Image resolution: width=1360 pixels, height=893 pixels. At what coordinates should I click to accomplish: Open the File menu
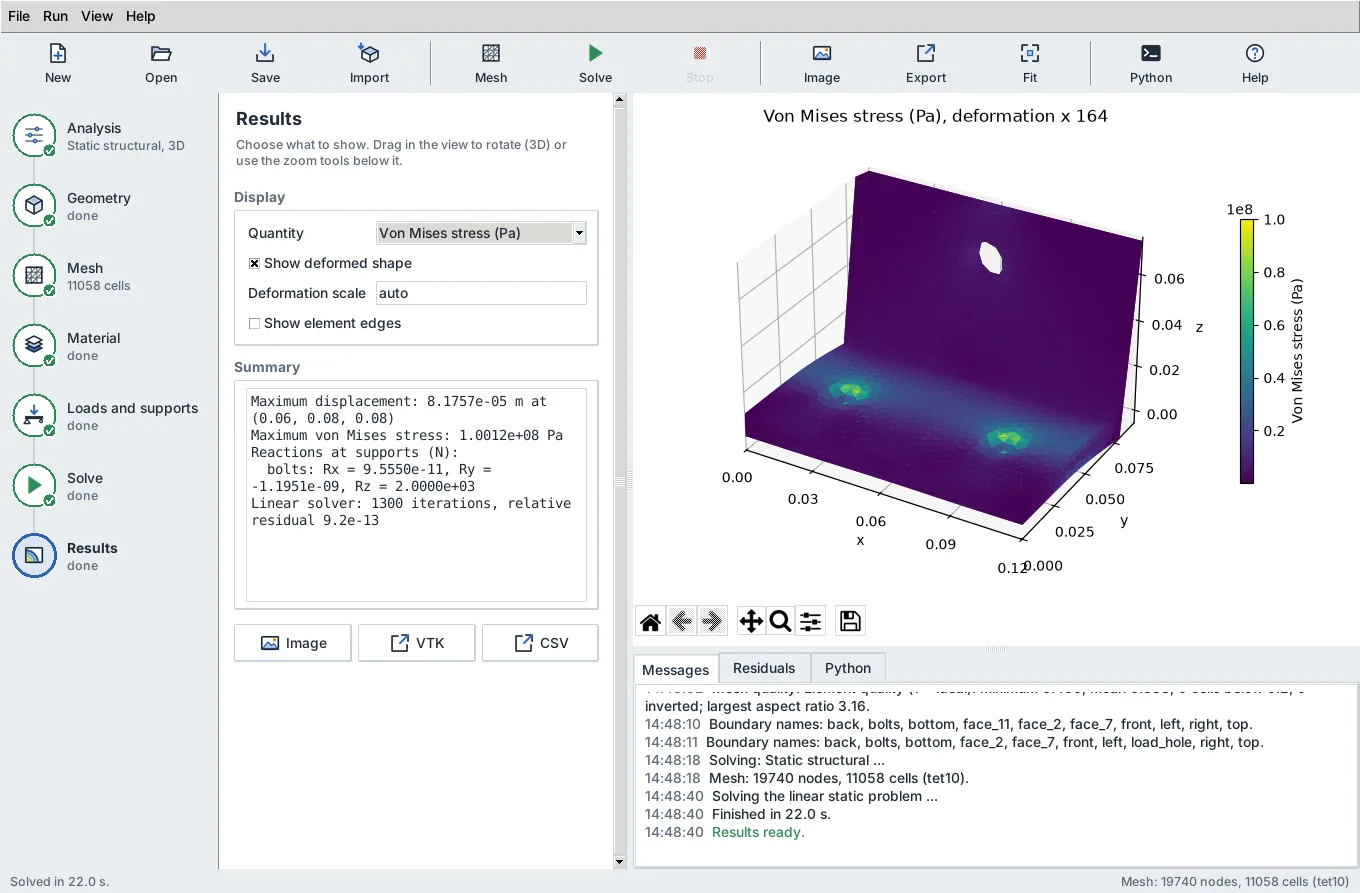19,16
